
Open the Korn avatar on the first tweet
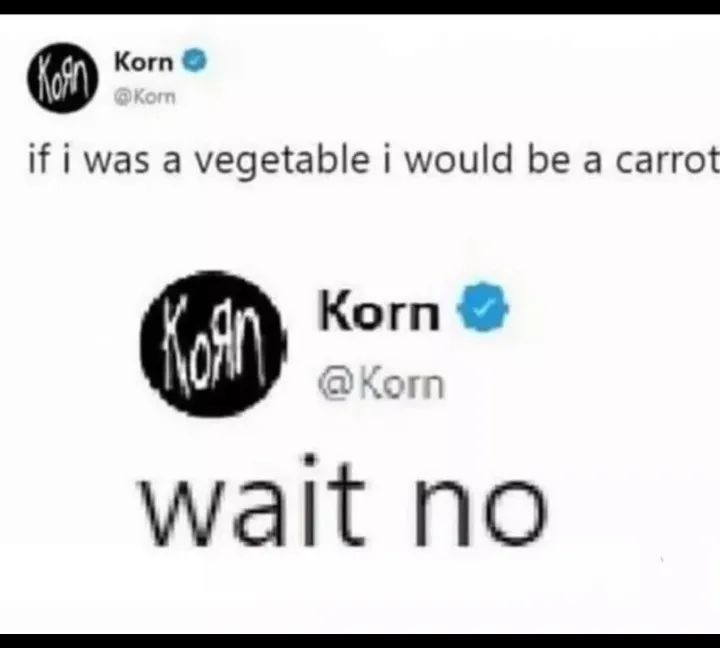coord(62,78)
